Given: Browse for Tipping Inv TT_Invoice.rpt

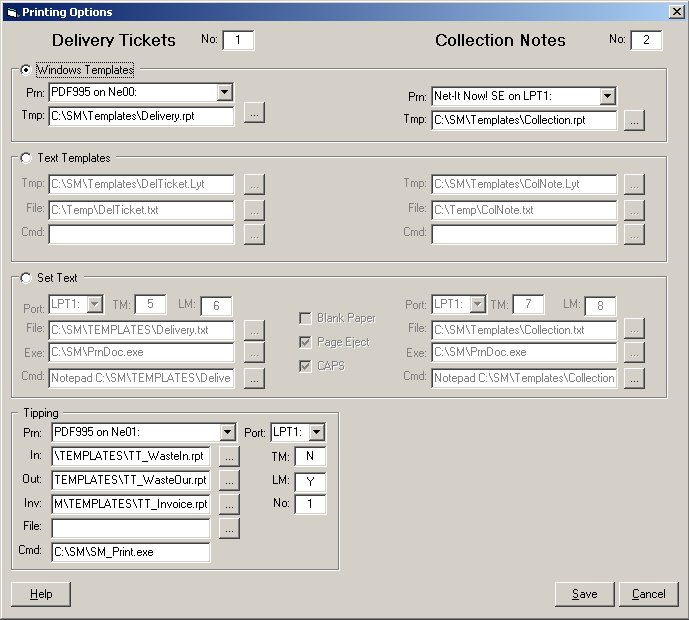Looking at the screenshot, I should (229, 504).
